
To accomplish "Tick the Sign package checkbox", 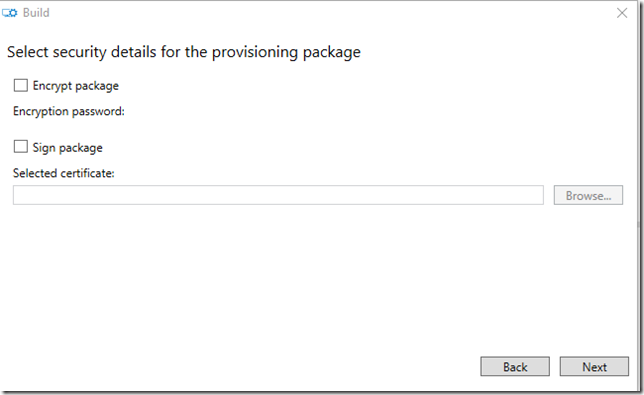I will coord(21,147).
